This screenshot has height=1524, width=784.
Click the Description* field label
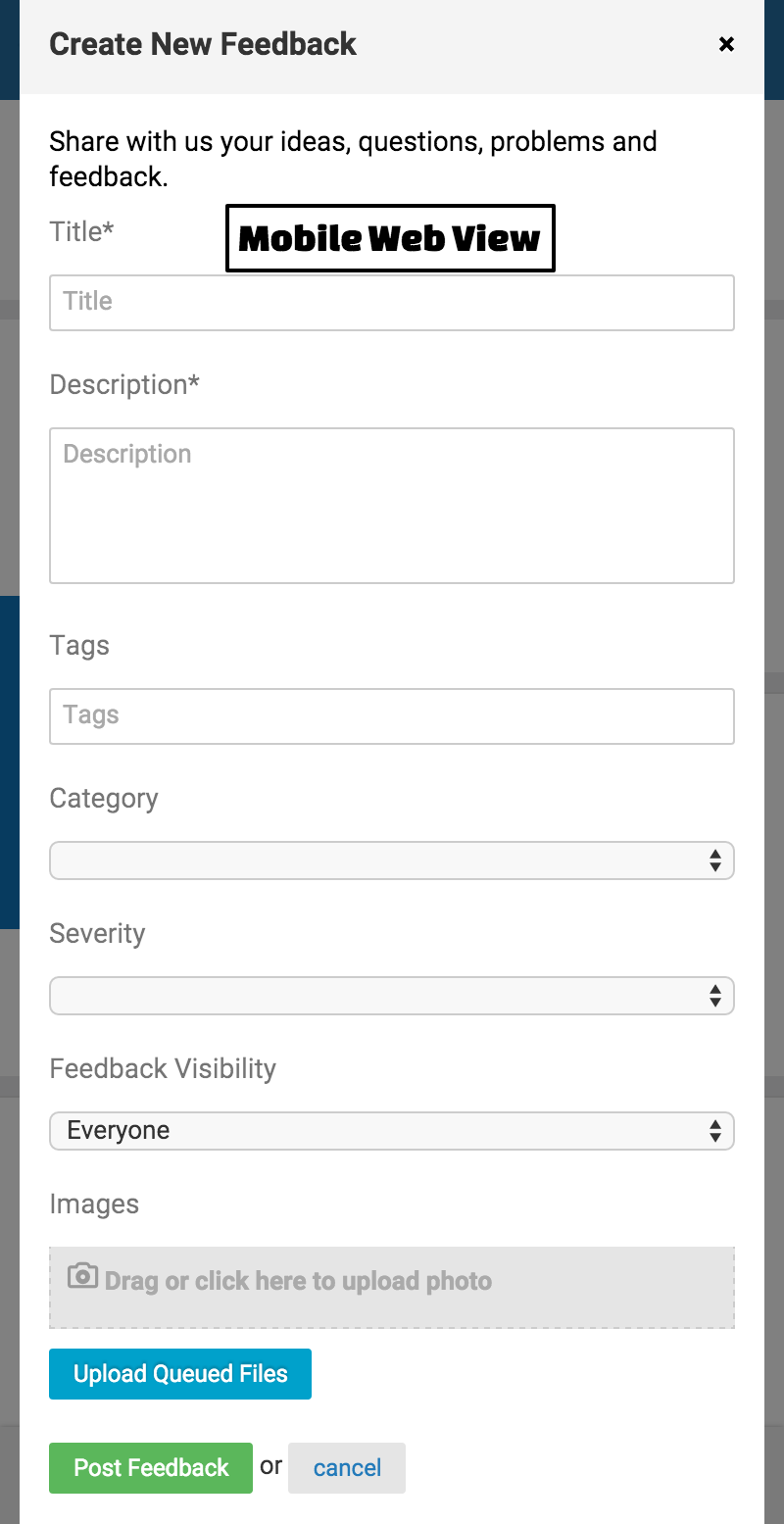[124, 384]
